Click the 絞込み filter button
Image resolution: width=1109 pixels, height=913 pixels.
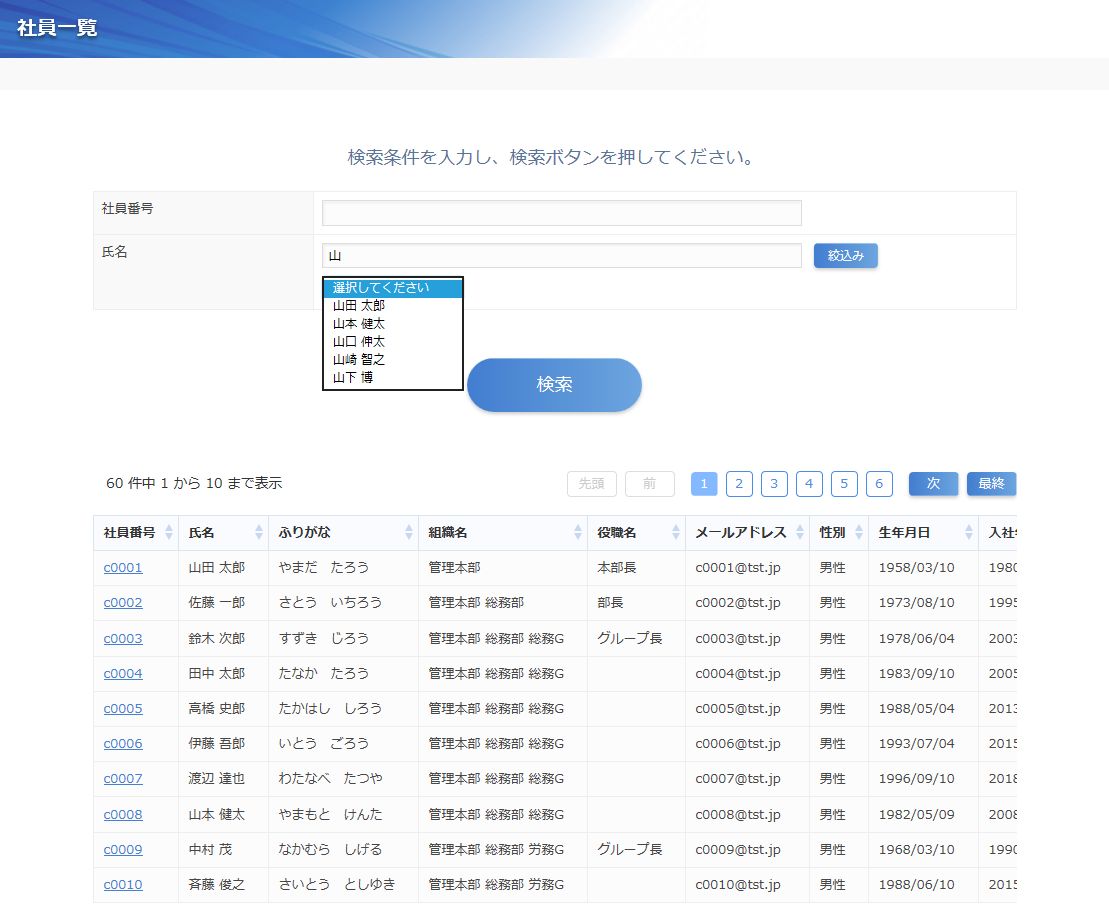pyautogui.click(x=845, y=256)
